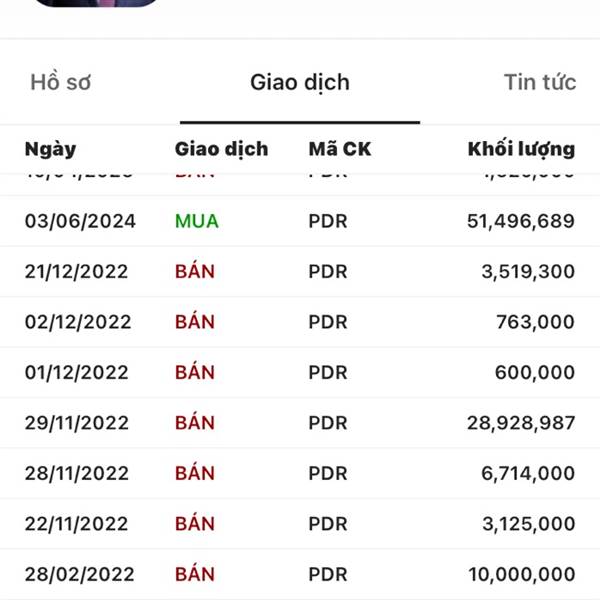Open the Tin tức tab
The width and height of the screenshot is (600, 600).
point(540,82)
